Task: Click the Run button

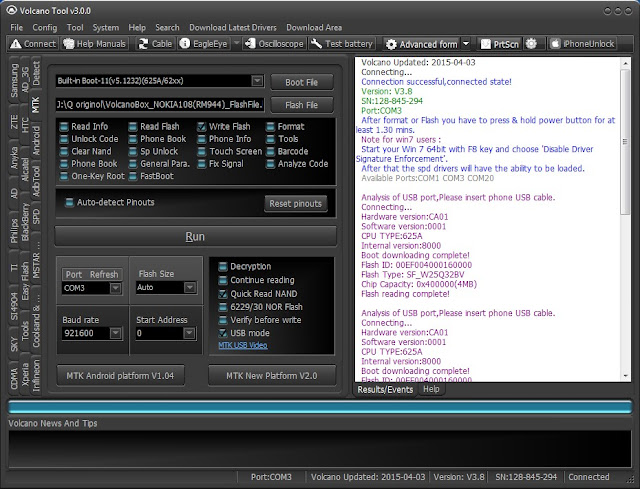Action: pos(195,237)
